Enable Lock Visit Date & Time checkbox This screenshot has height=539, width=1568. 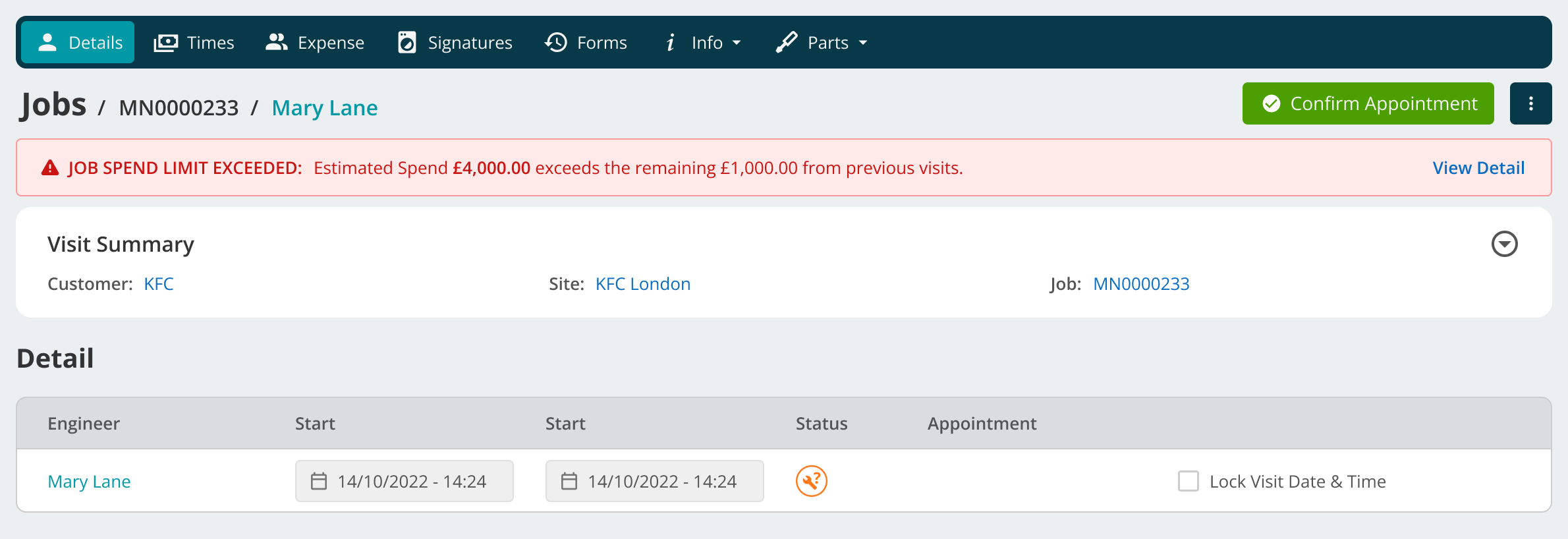tap(1189, 481)
